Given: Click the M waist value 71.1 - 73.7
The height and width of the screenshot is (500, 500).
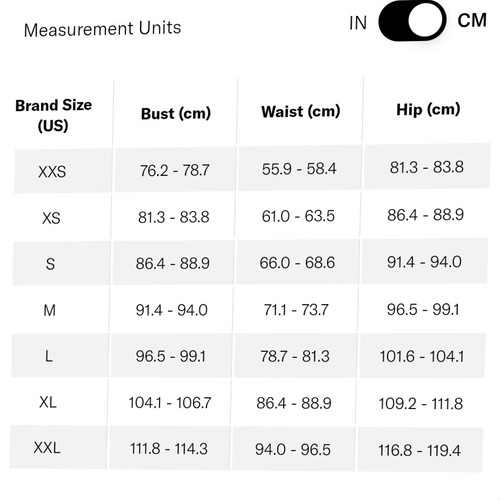Looking at the screenshot, I should pyautogui.click(x=296, y=310).
